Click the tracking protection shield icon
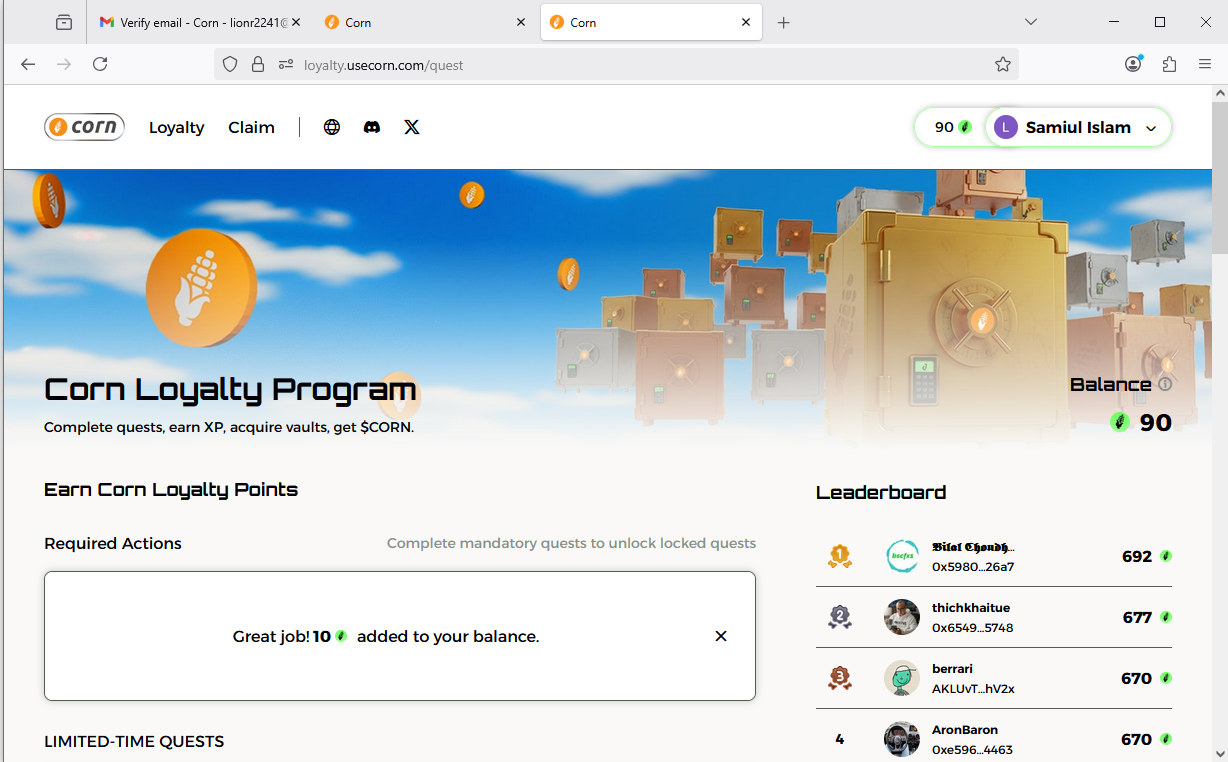 coord(230,64)
